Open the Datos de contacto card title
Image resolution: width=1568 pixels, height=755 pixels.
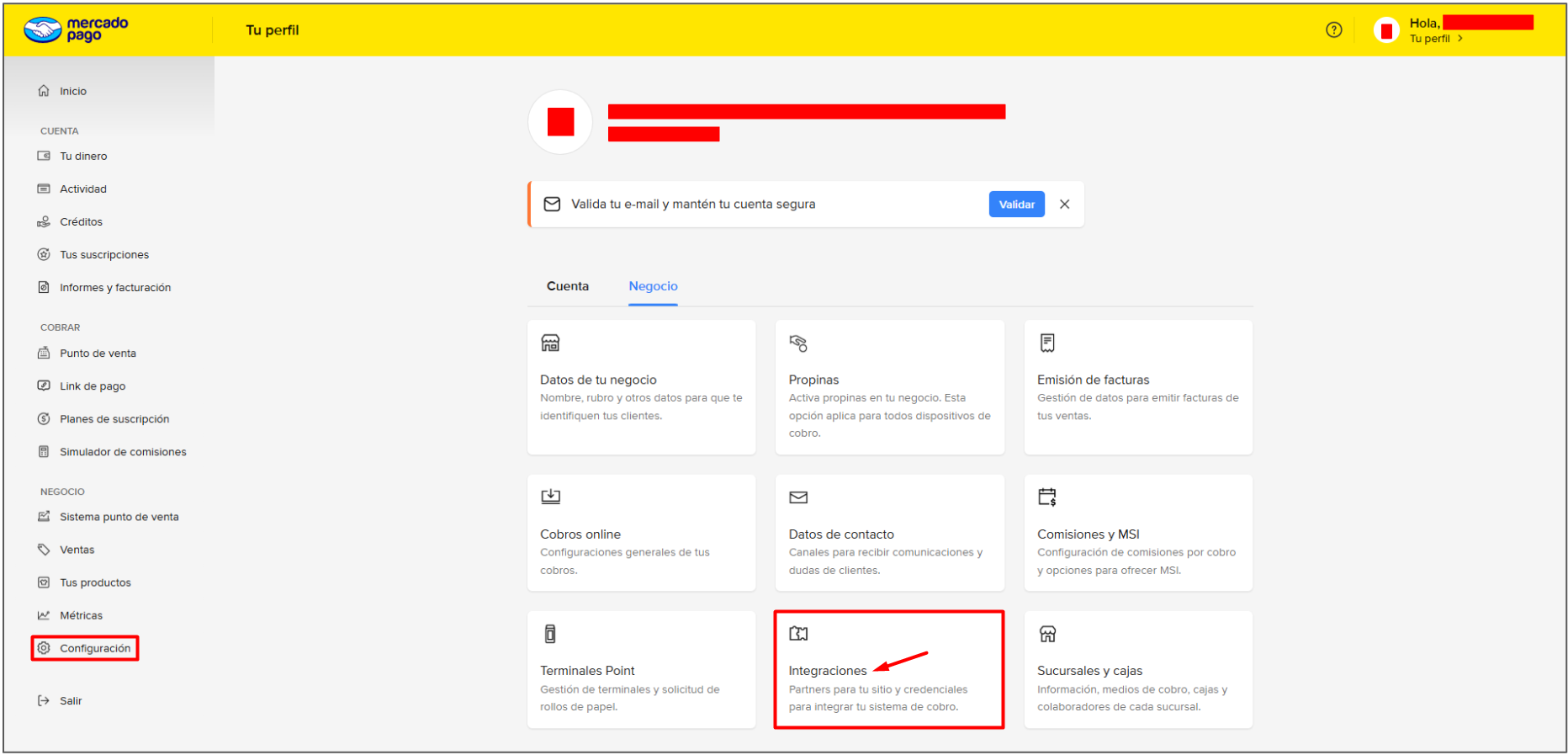tap(841, 534)
